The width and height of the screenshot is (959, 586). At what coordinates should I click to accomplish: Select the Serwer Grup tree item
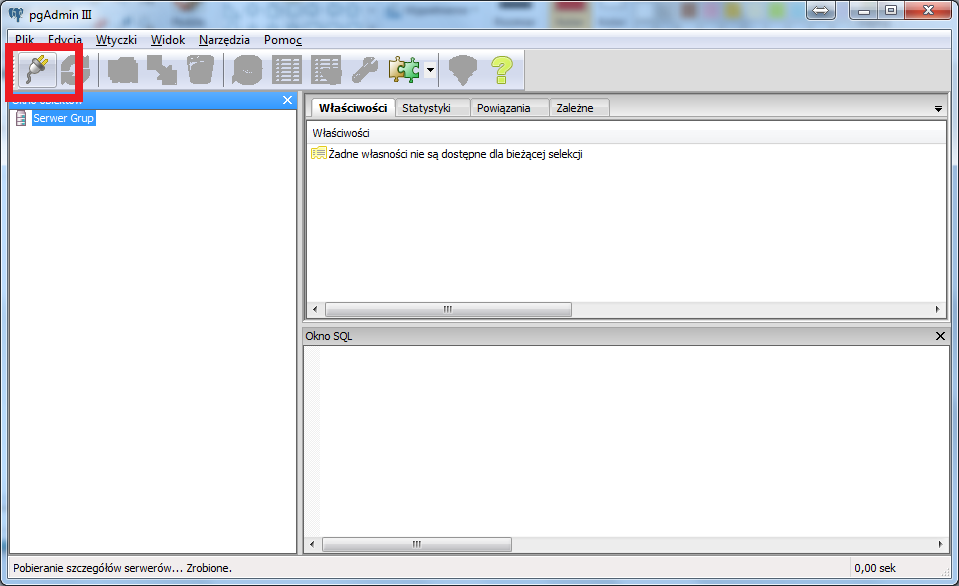coord(64,118)
